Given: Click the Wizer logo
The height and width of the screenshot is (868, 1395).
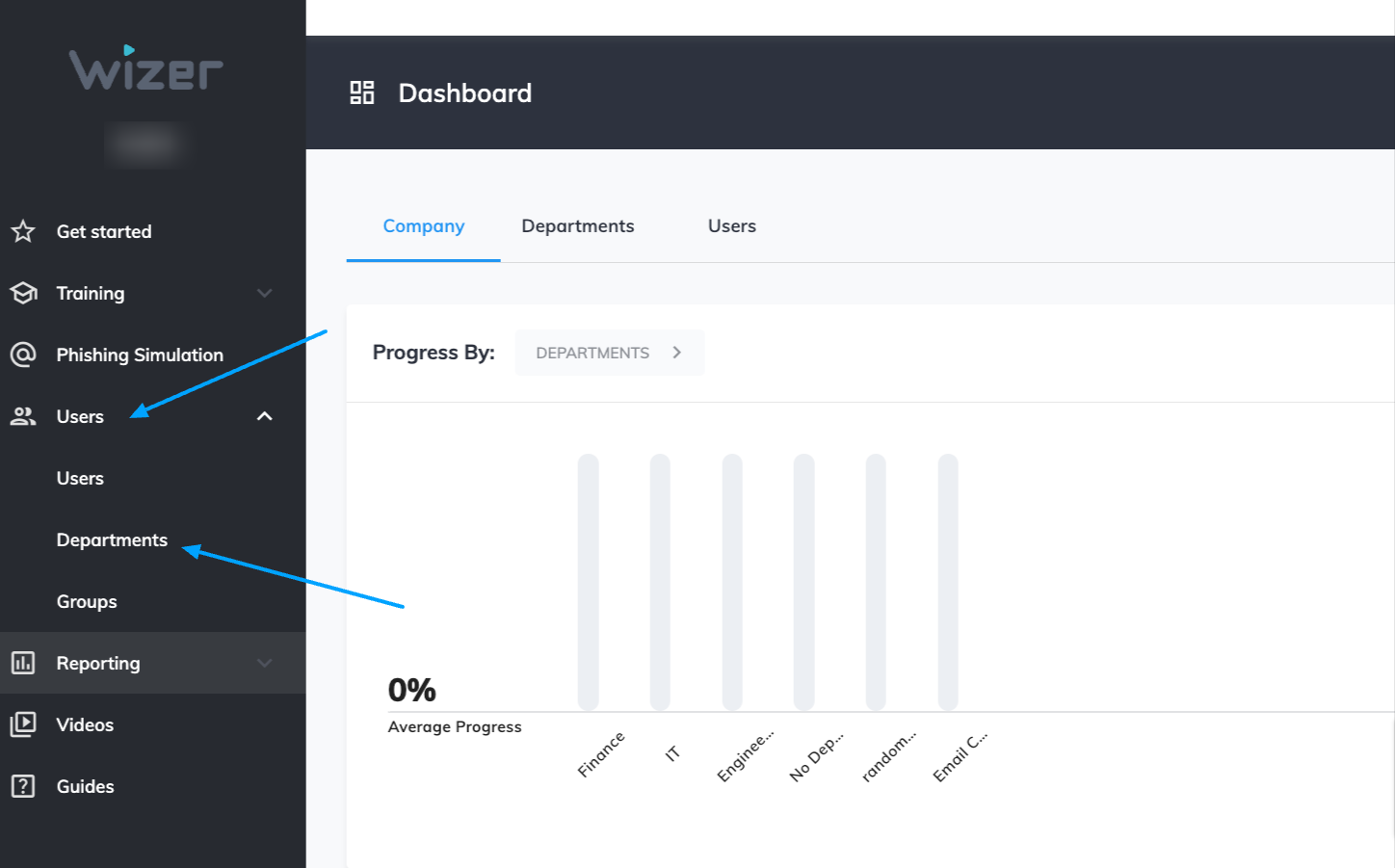Looking at the screenshot, I should 145,70.
